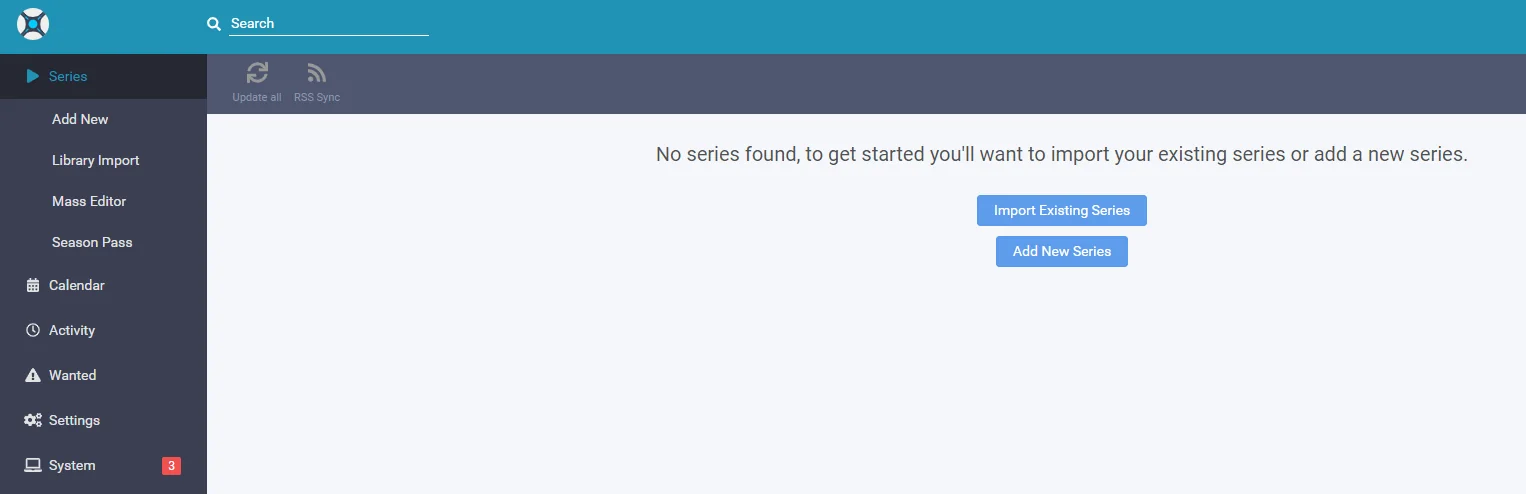Select the Series label in sidebar
Screen dimensions: 1526x494
(68, 76)
